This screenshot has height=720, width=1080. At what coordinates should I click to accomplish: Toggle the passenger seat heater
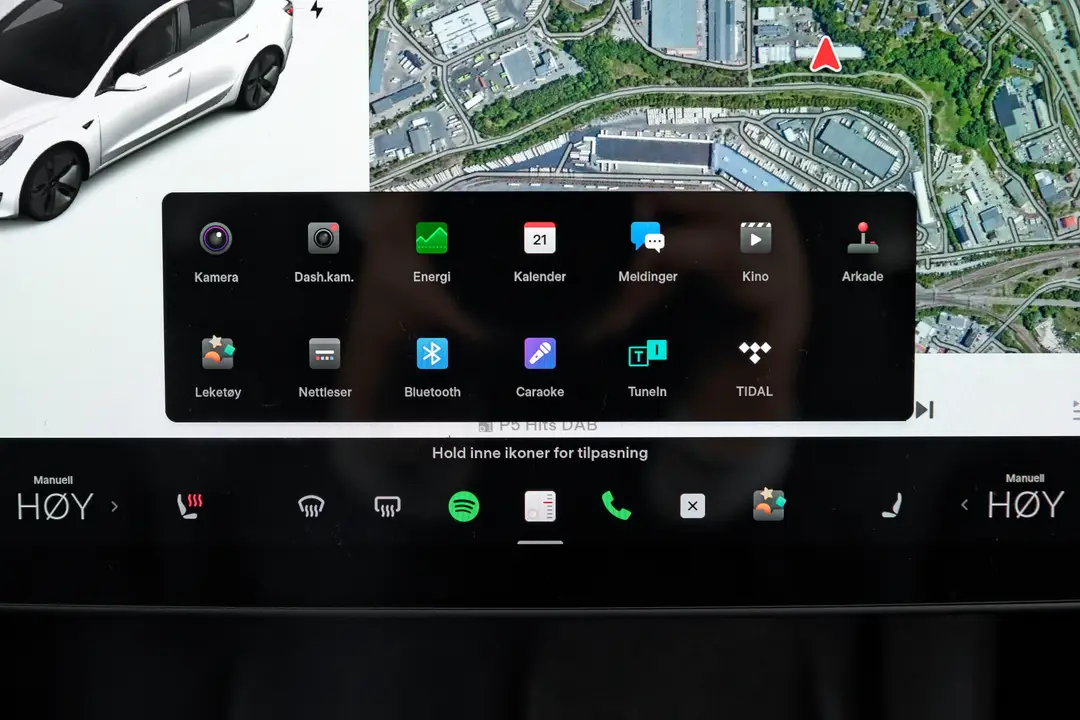[892, 505]
